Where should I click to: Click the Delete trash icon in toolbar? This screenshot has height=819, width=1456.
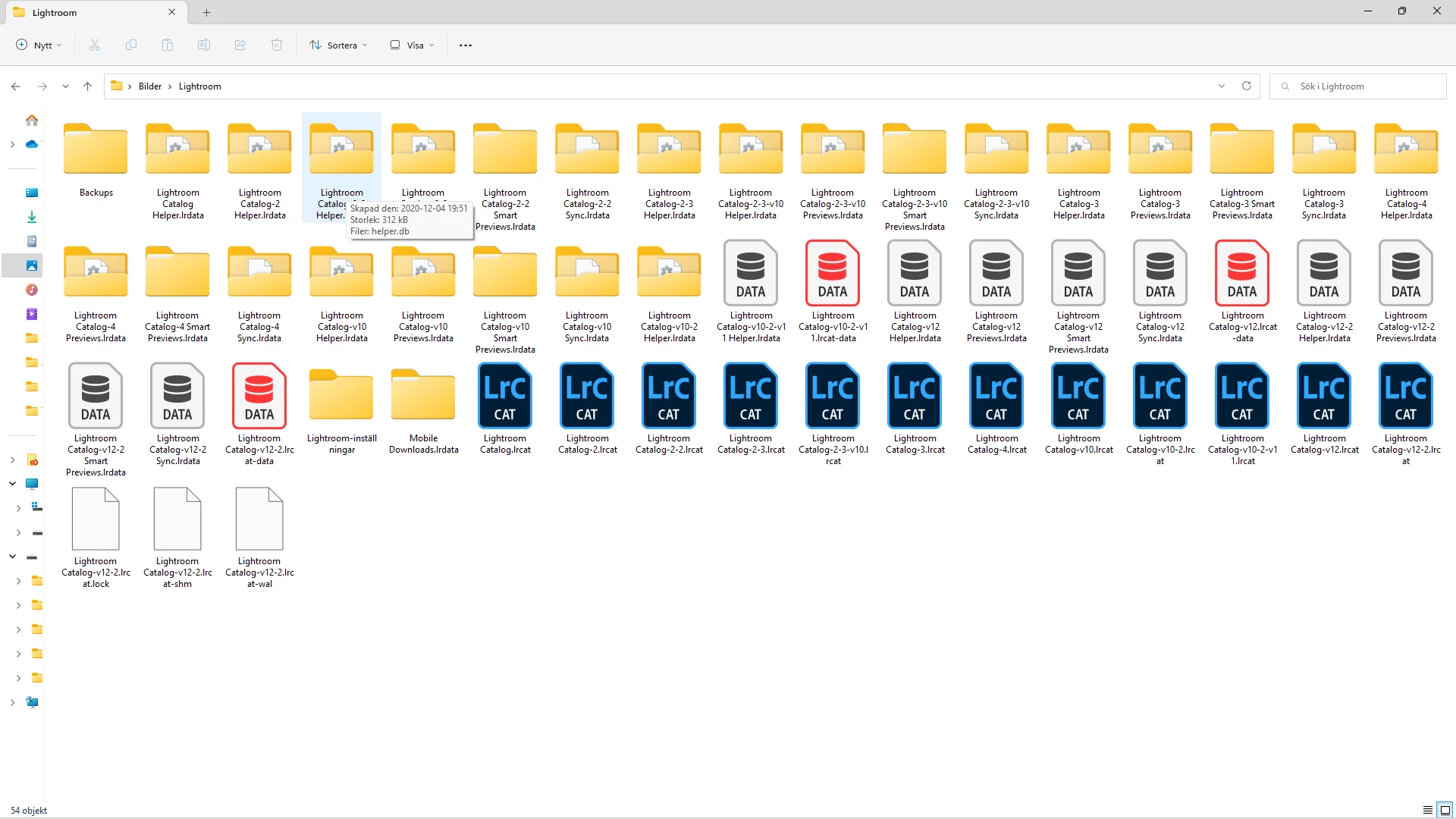click(x=277, y=45)
